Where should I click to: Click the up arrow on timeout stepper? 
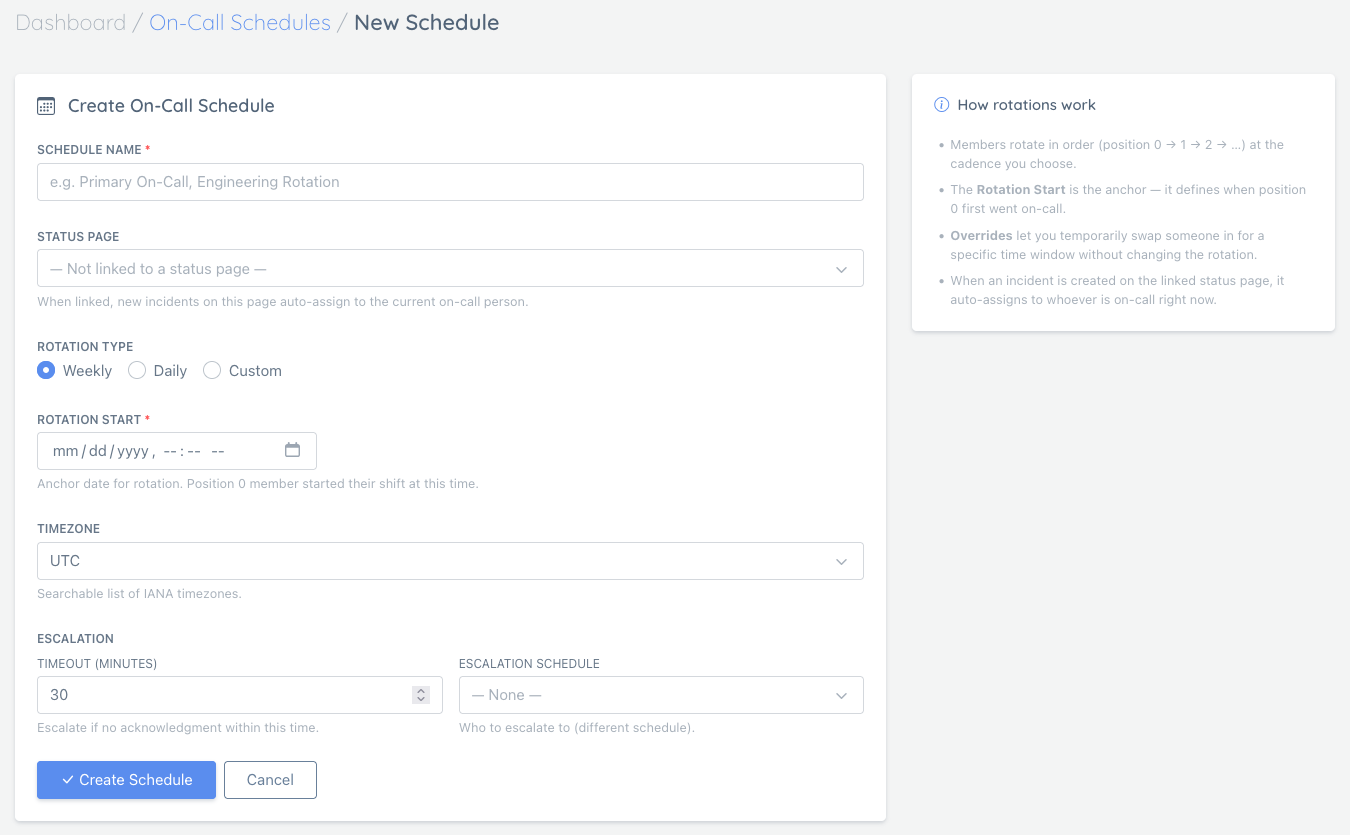point(420,689)
